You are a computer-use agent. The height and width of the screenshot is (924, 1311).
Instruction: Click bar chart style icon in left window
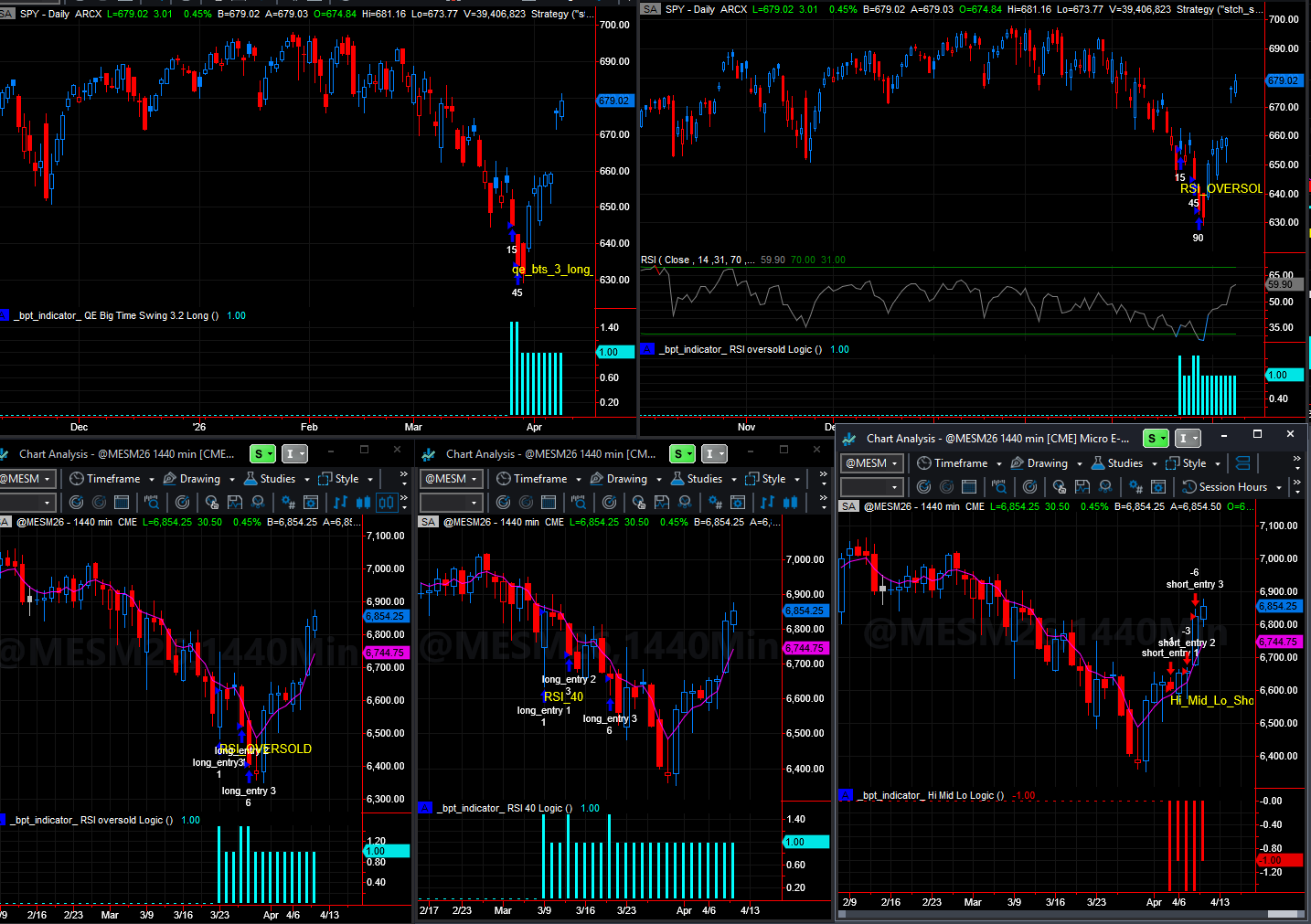pos(341,503)
